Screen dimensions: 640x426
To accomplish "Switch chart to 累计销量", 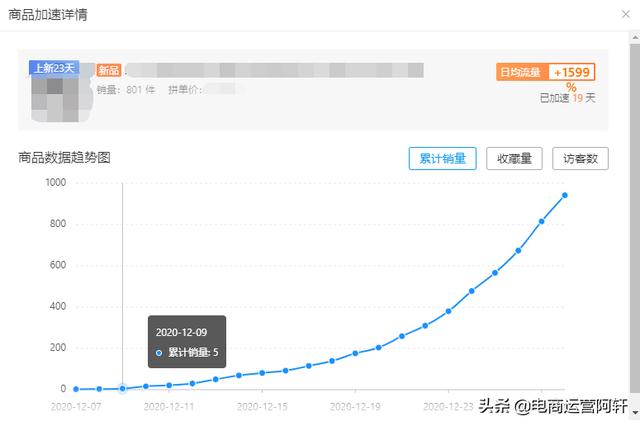I will 442,158.
